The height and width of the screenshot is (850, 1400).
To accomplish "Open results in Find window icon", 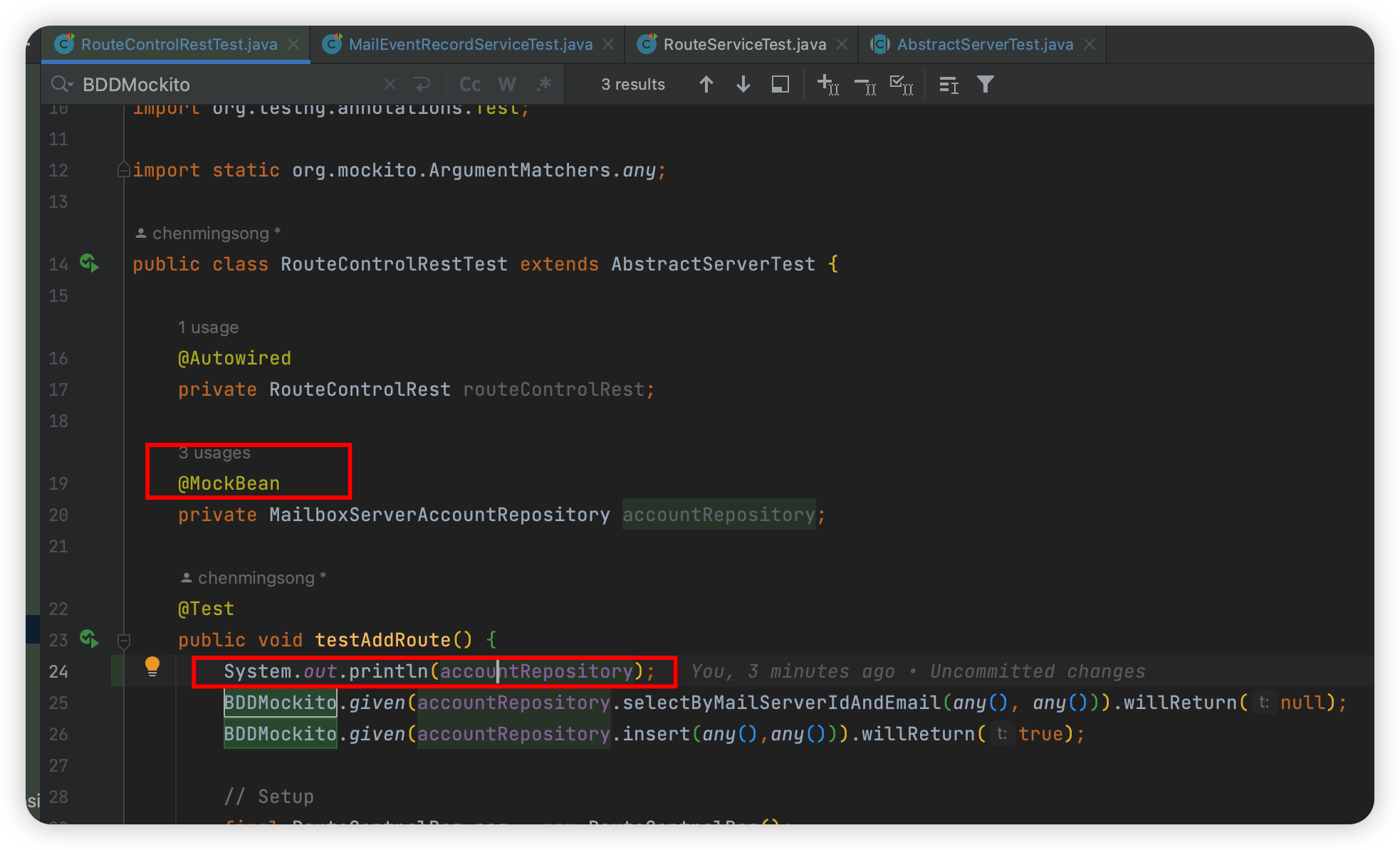I will 780,84.
